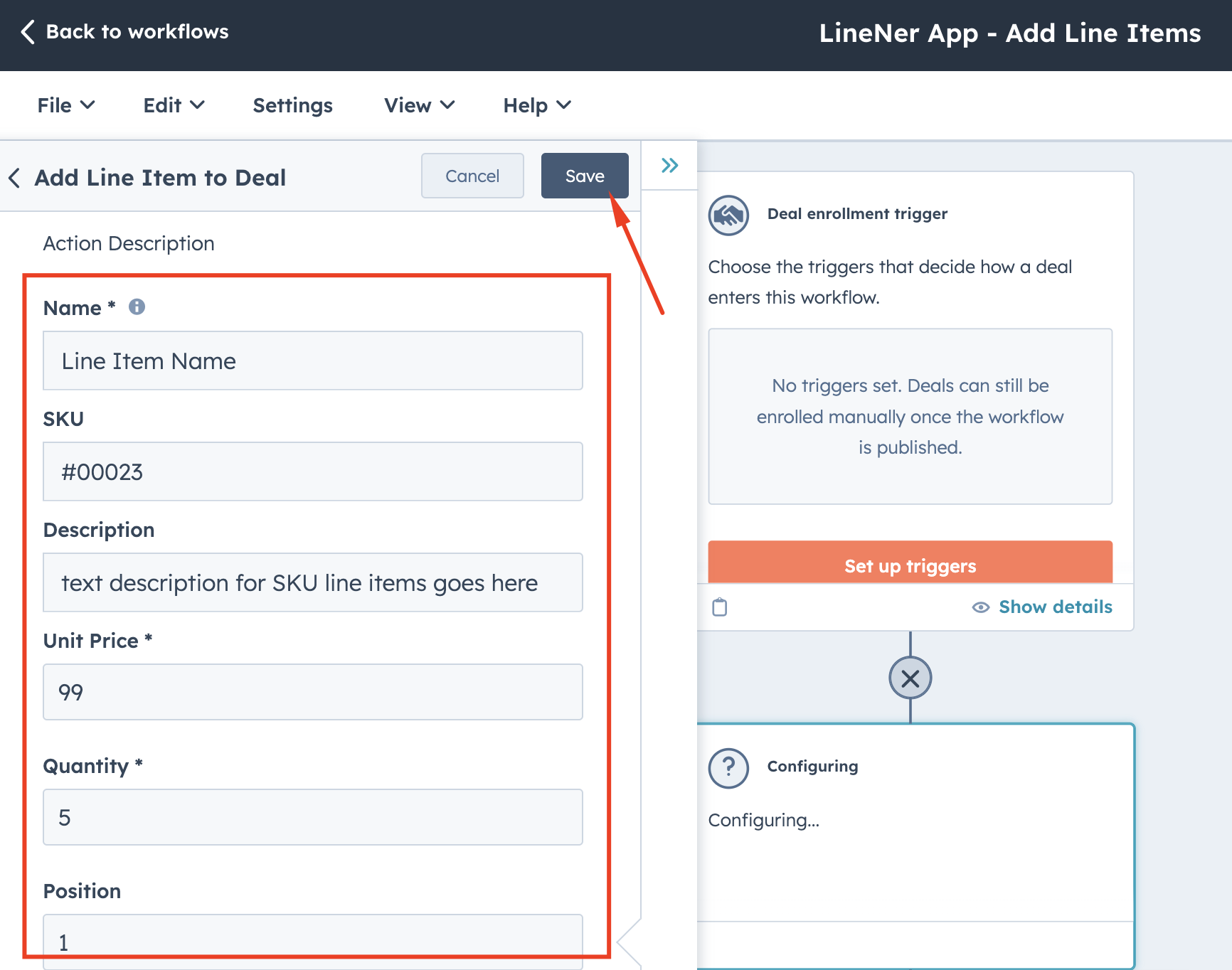
Task: Expand the Edit dropdown chevron
Action: [198, 105]
